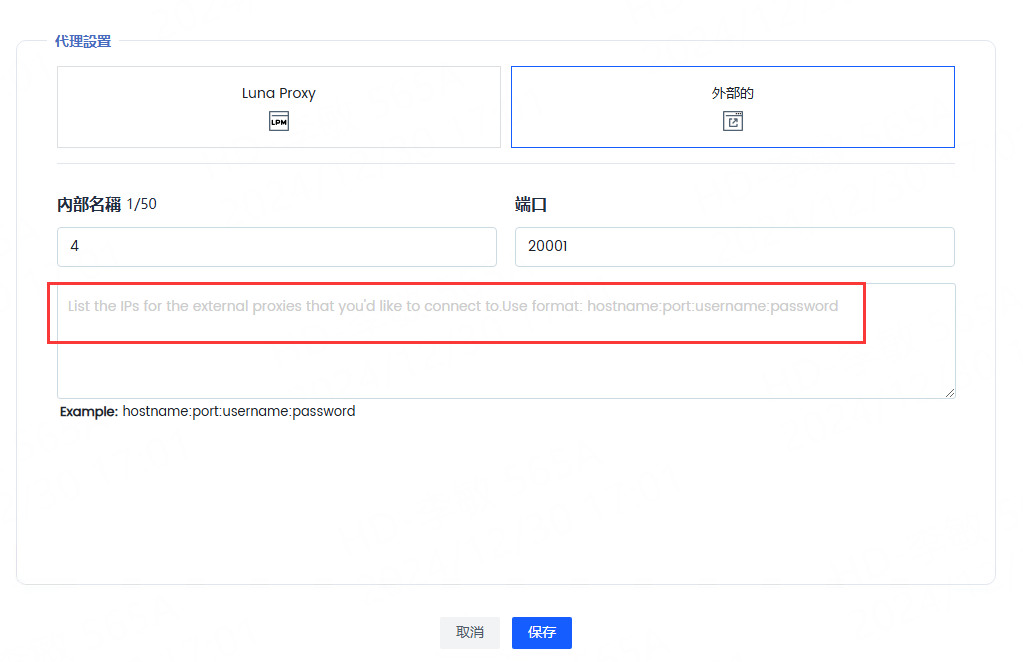Grab the textarea resize handle corner
This screenshot has width=1023, height=662.
point(949,392)
